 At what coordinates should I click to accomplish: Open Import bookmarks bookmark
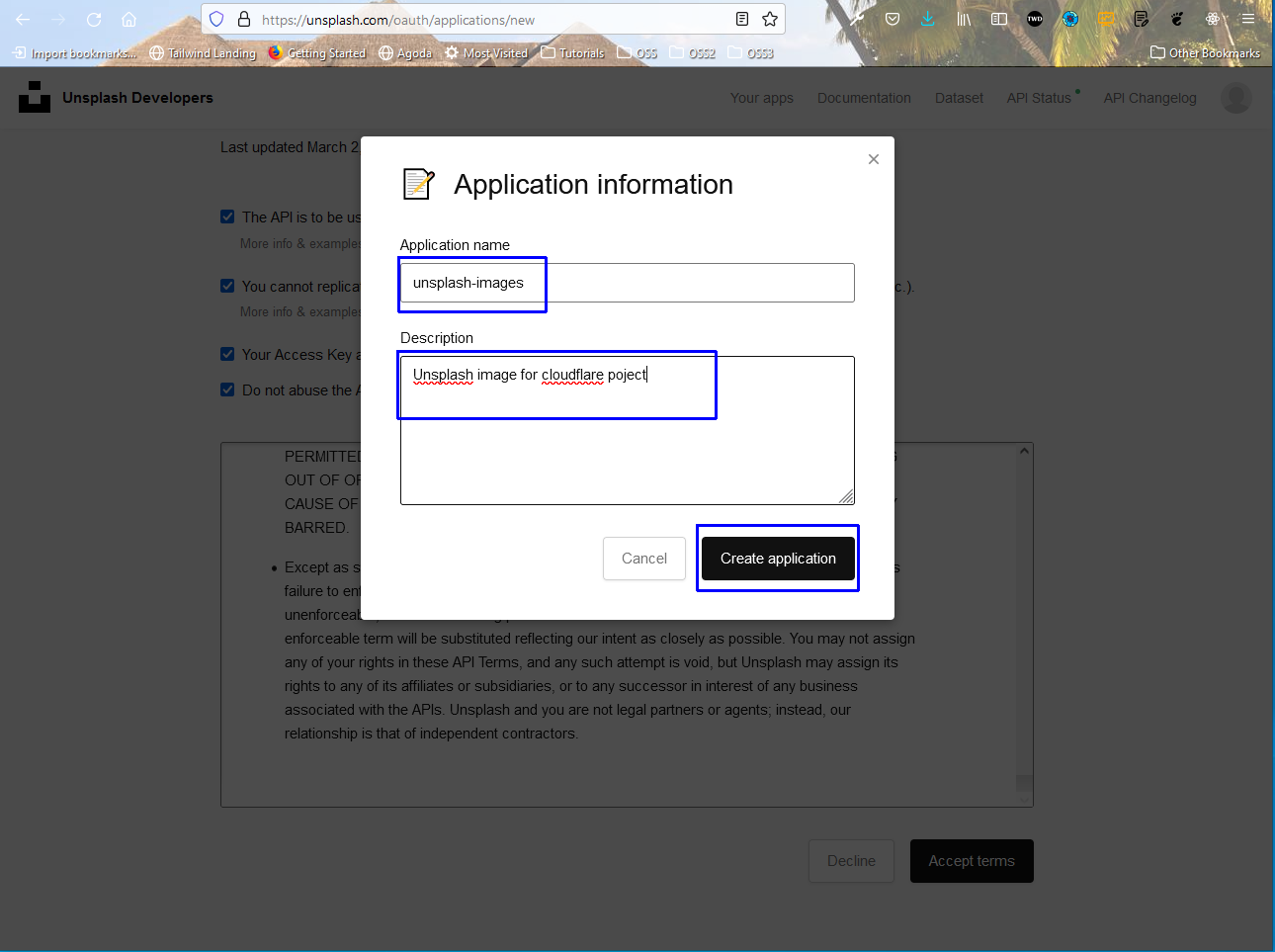(75, 53)
